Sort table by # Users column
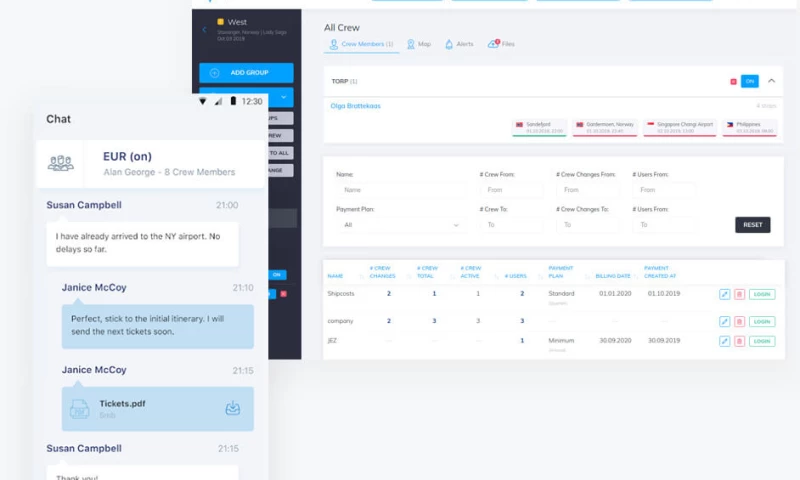Viewport: 800px width, 480px height. pos(515,276)
